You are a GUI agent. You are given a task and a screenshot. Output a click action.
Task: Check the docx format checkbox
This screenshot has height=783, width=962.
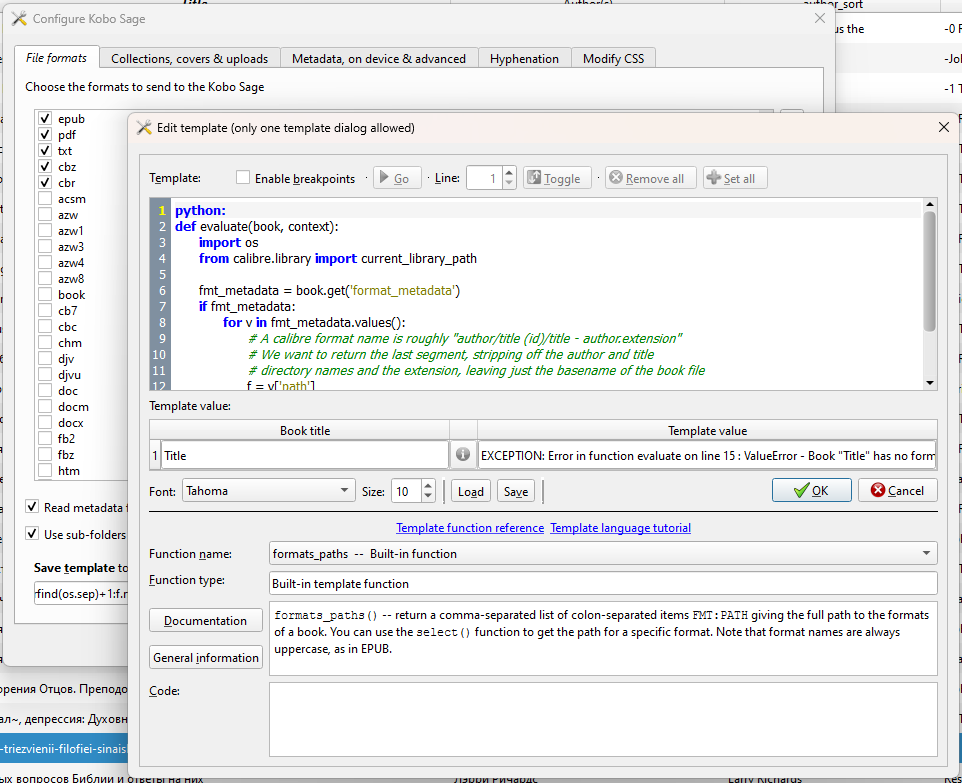pyautogui.click(x=45, y=422)
